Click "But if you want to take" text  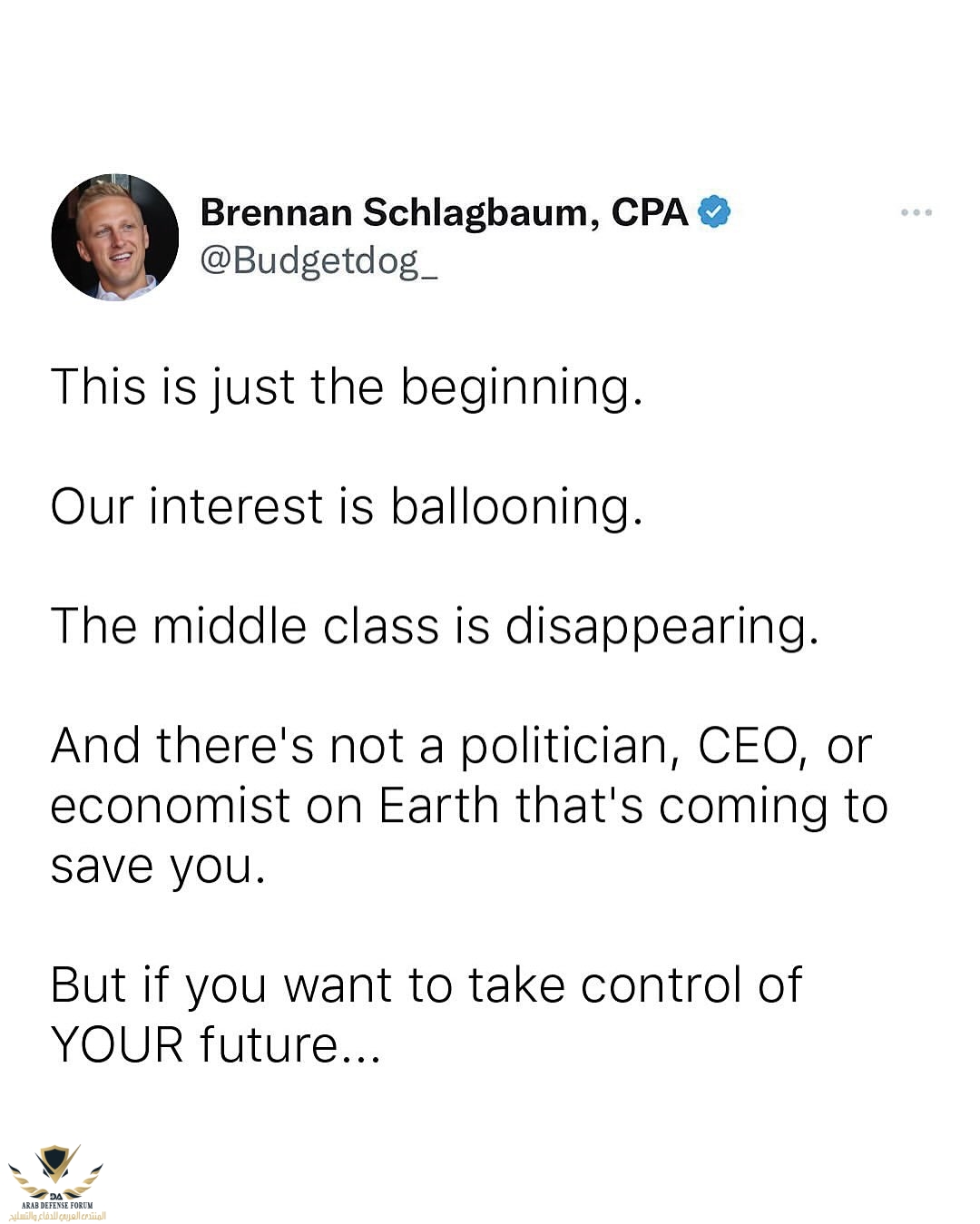(x=308, y=985)
